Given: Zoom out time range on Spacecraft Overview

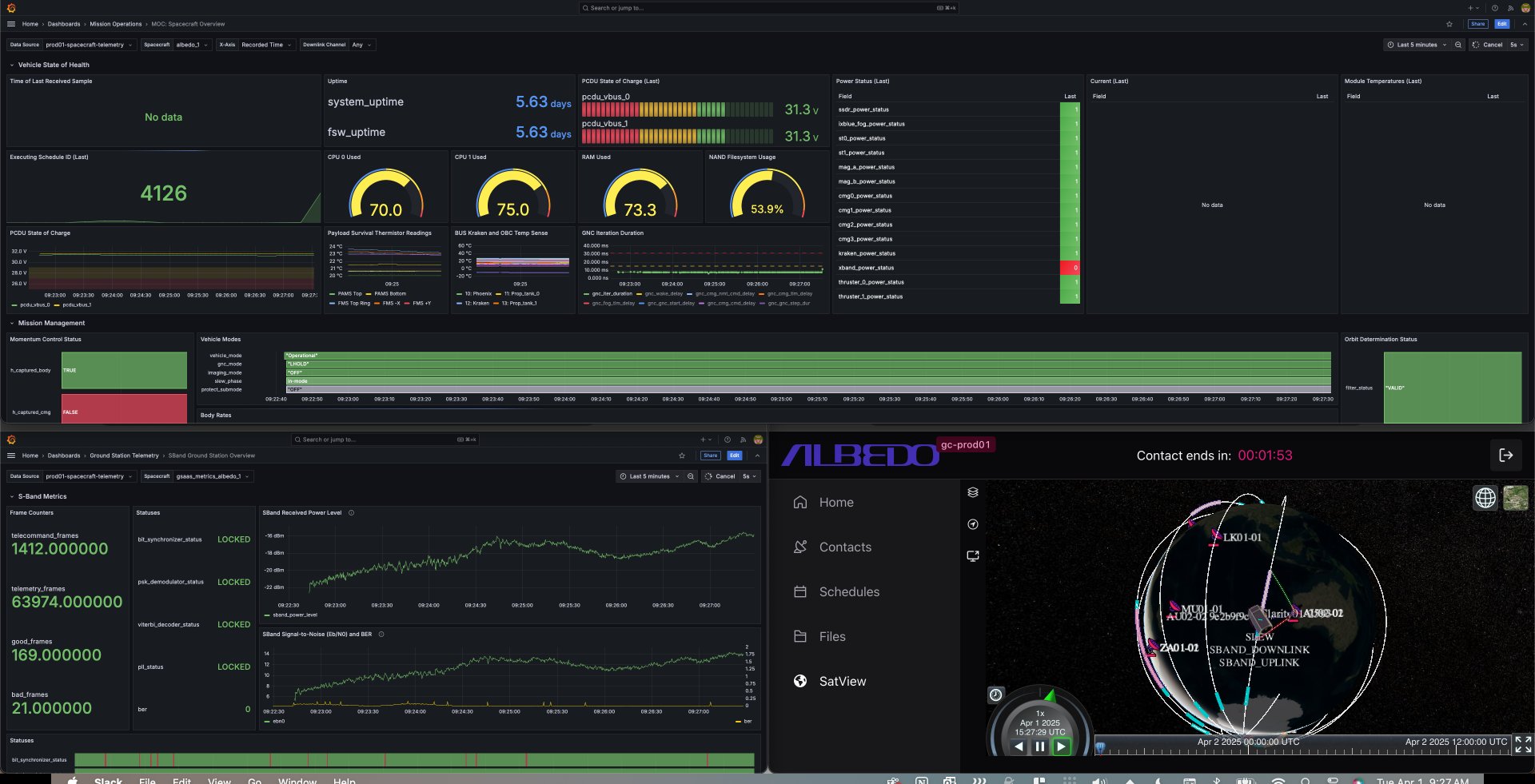Looking at the screenshot, I should click(1458, 45).
